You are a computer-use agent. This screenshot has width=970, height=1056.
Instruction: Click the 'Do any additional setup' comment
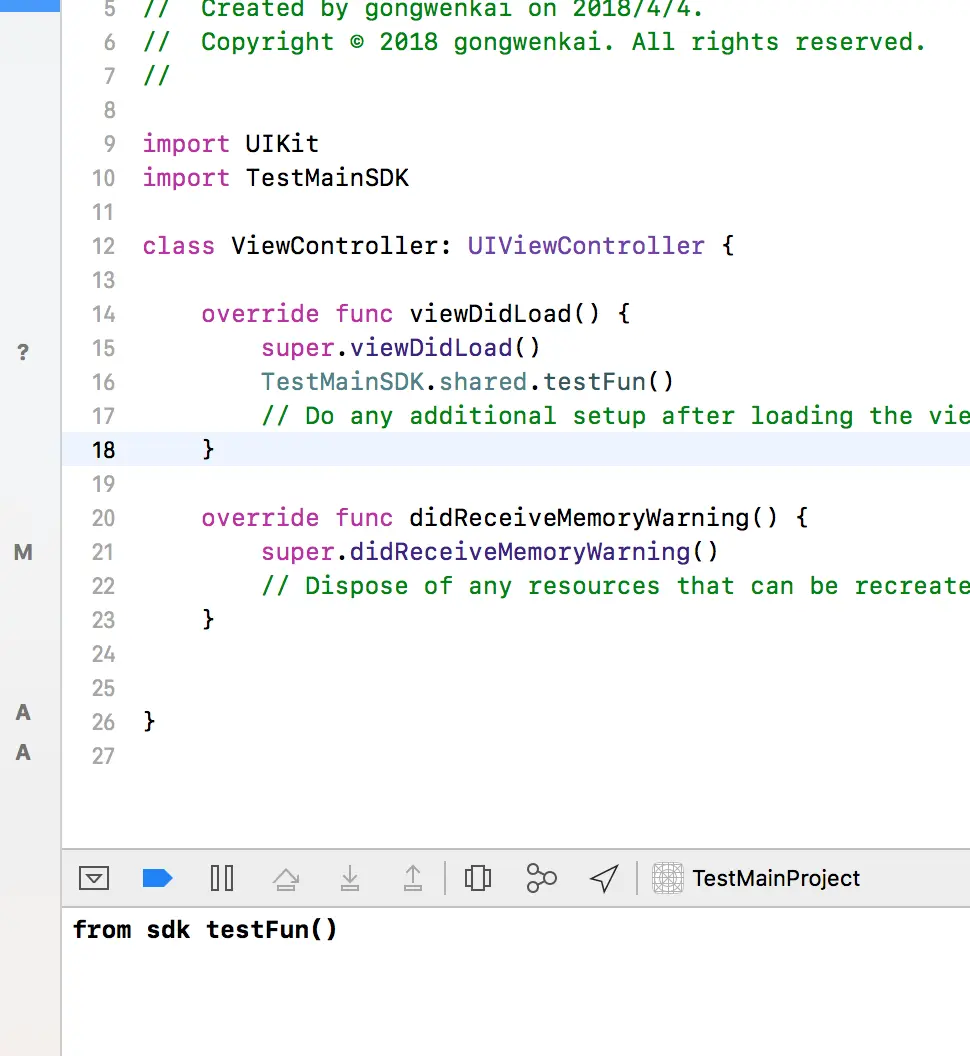[615, 416]
